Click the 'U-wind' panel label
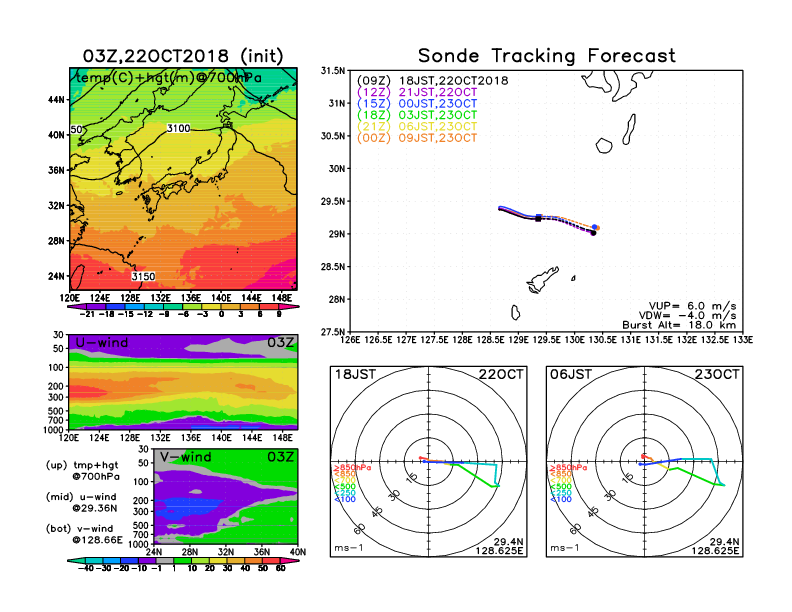This screenshot has width=792, height=612. [102, 342]
